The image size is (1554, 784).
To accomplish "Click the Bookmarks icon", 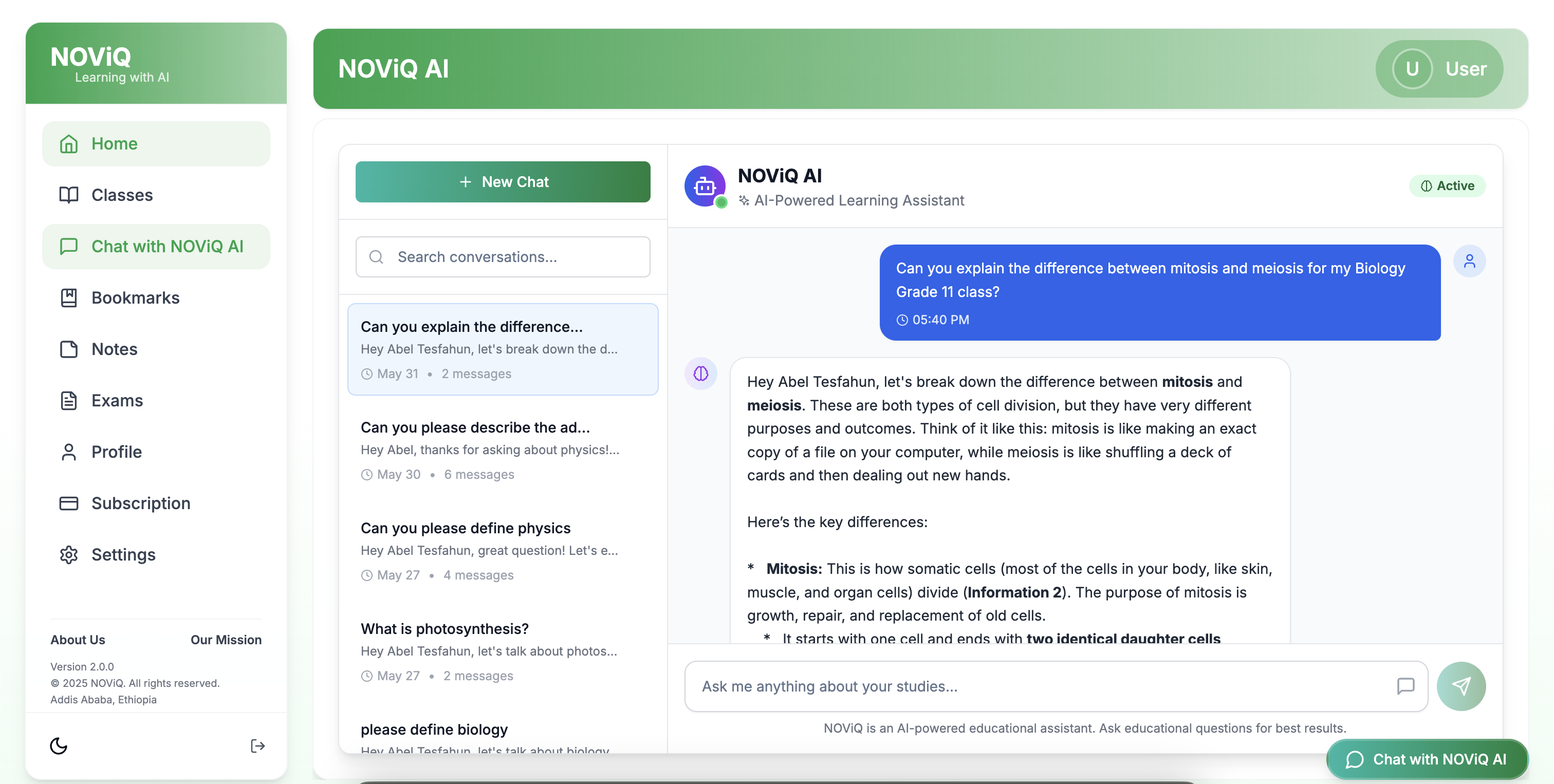I will [x=69, y=297].
